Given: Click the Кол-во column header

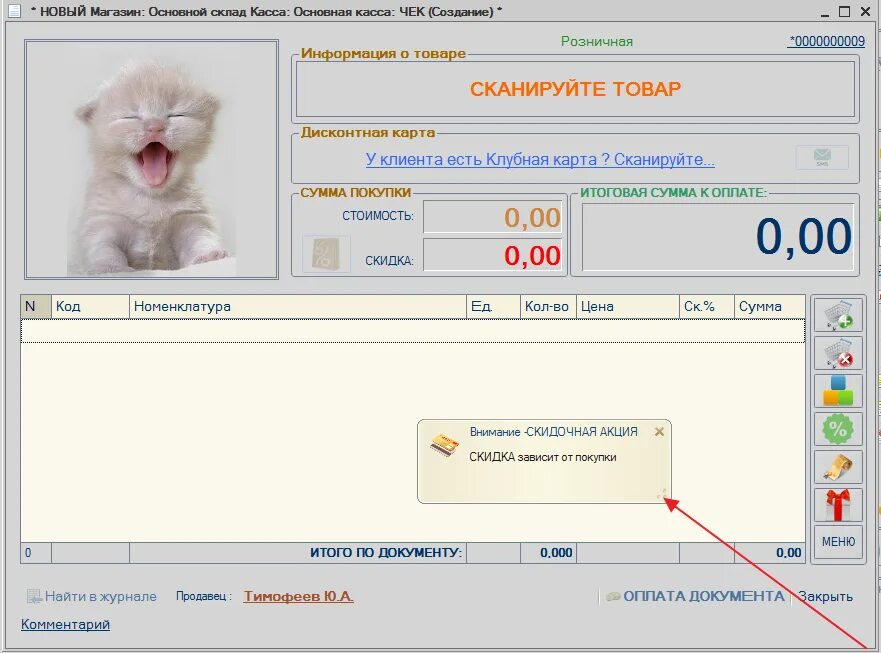Looking at the screenshot, I should pyautogui.click(x=548, y=307).
